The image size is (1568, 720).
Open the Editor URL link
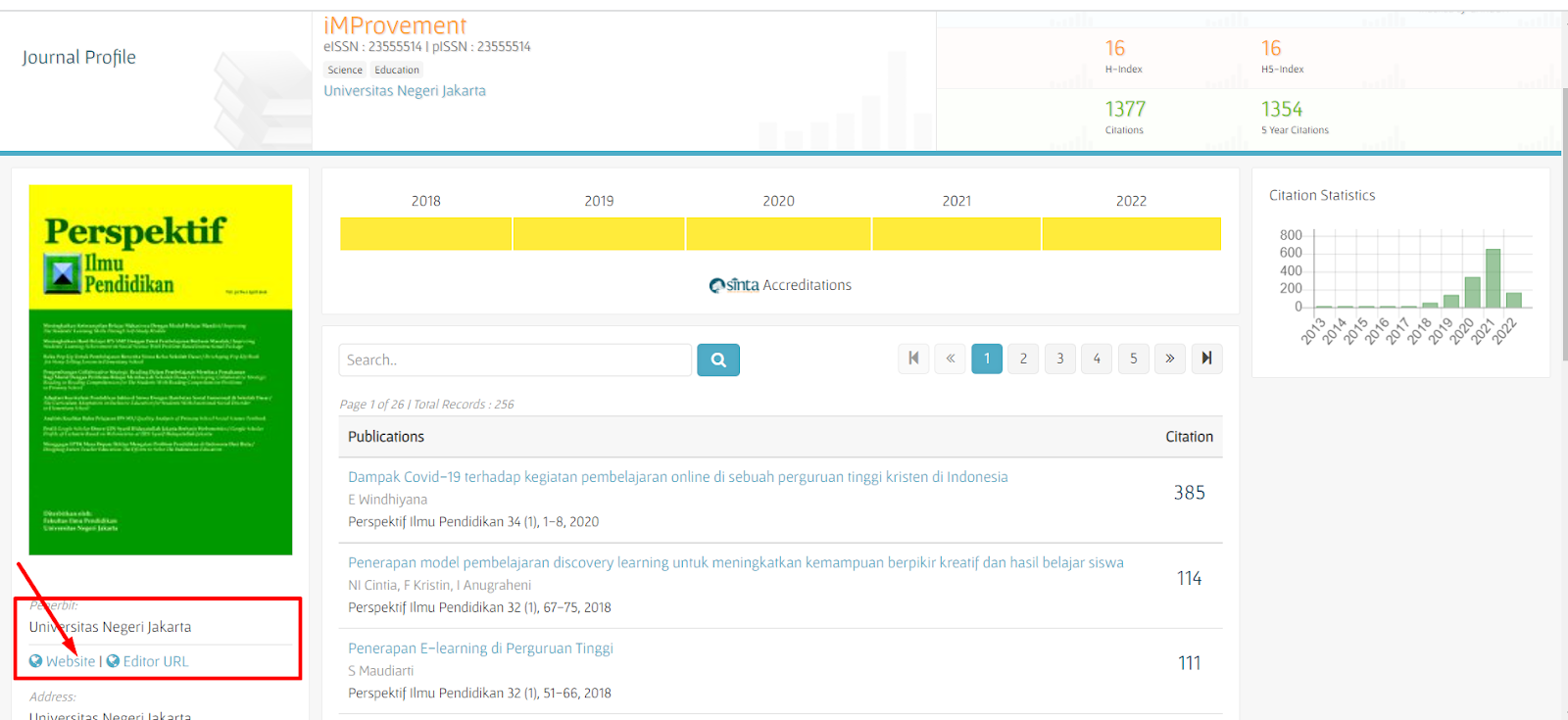[x=156, y=661]
